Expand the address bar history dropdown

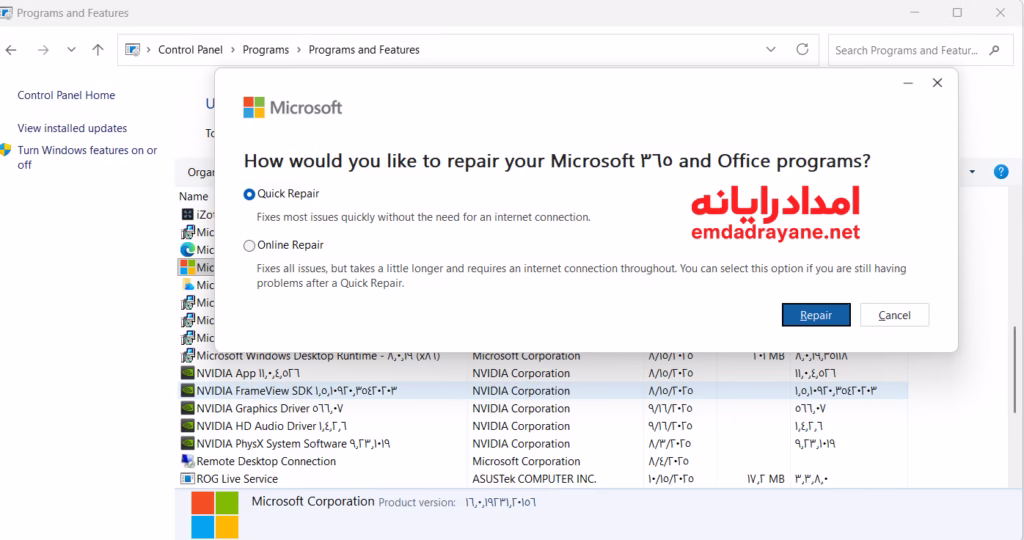pos(771,49)
